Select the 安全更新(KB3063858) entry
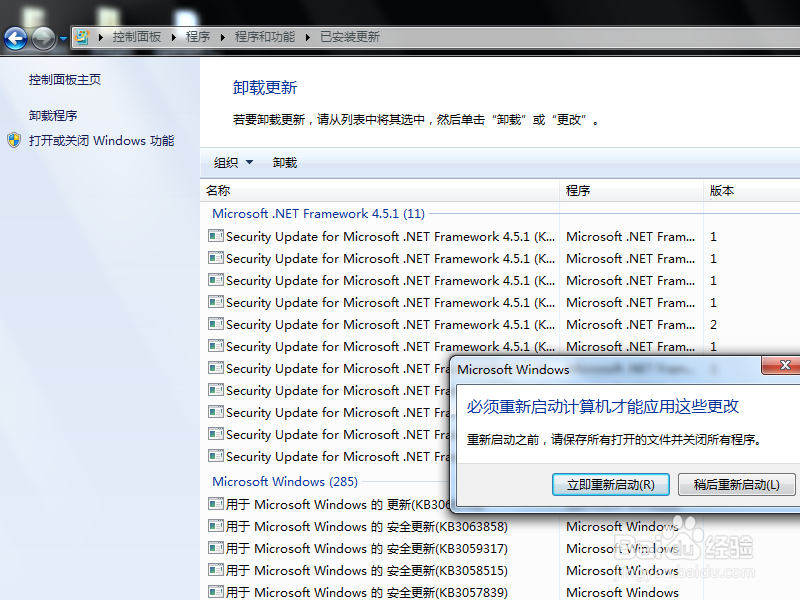Screen dimensions: 800x600 367,527
